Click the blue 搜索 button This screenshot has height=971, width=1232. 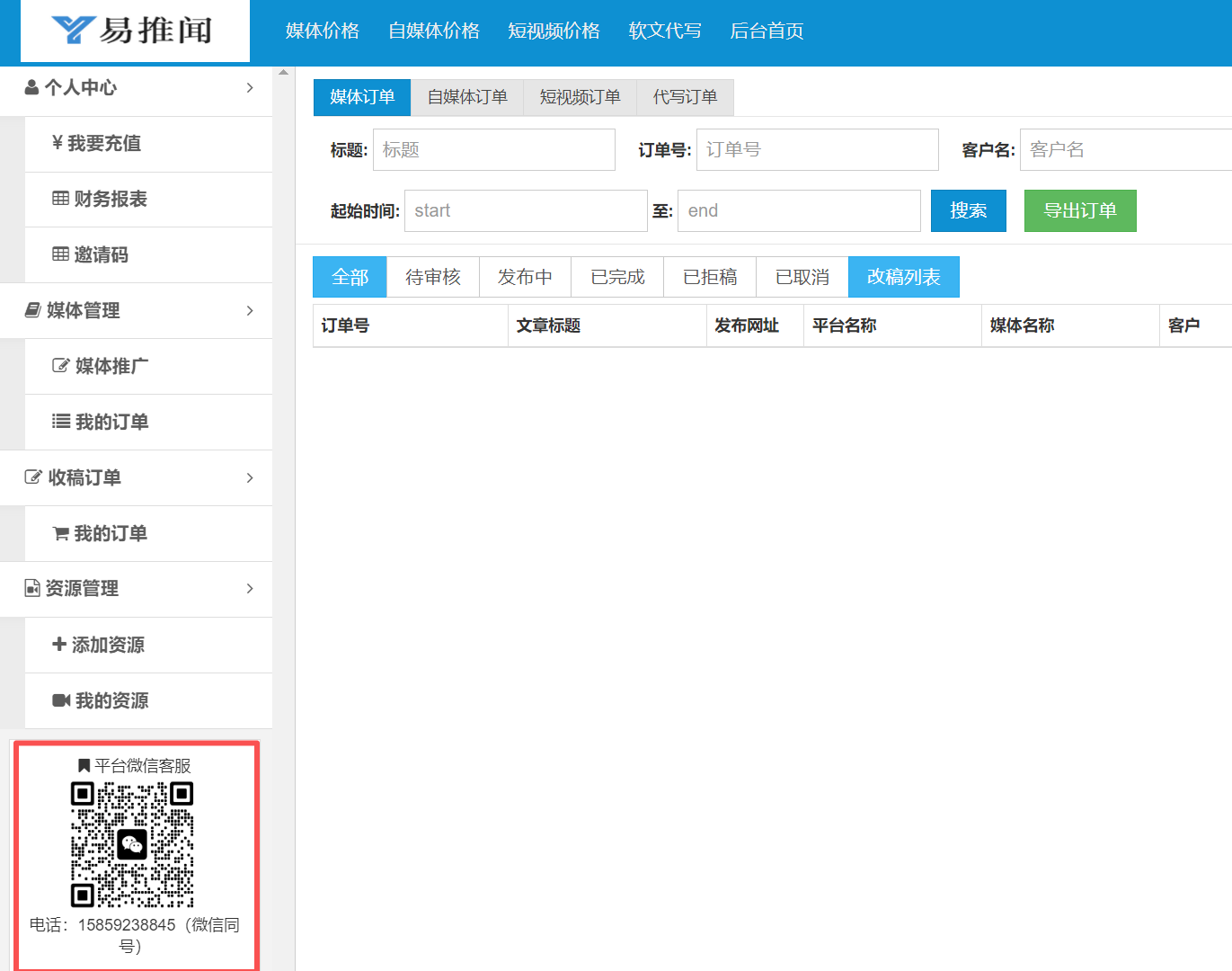click(x=969, y=210)
